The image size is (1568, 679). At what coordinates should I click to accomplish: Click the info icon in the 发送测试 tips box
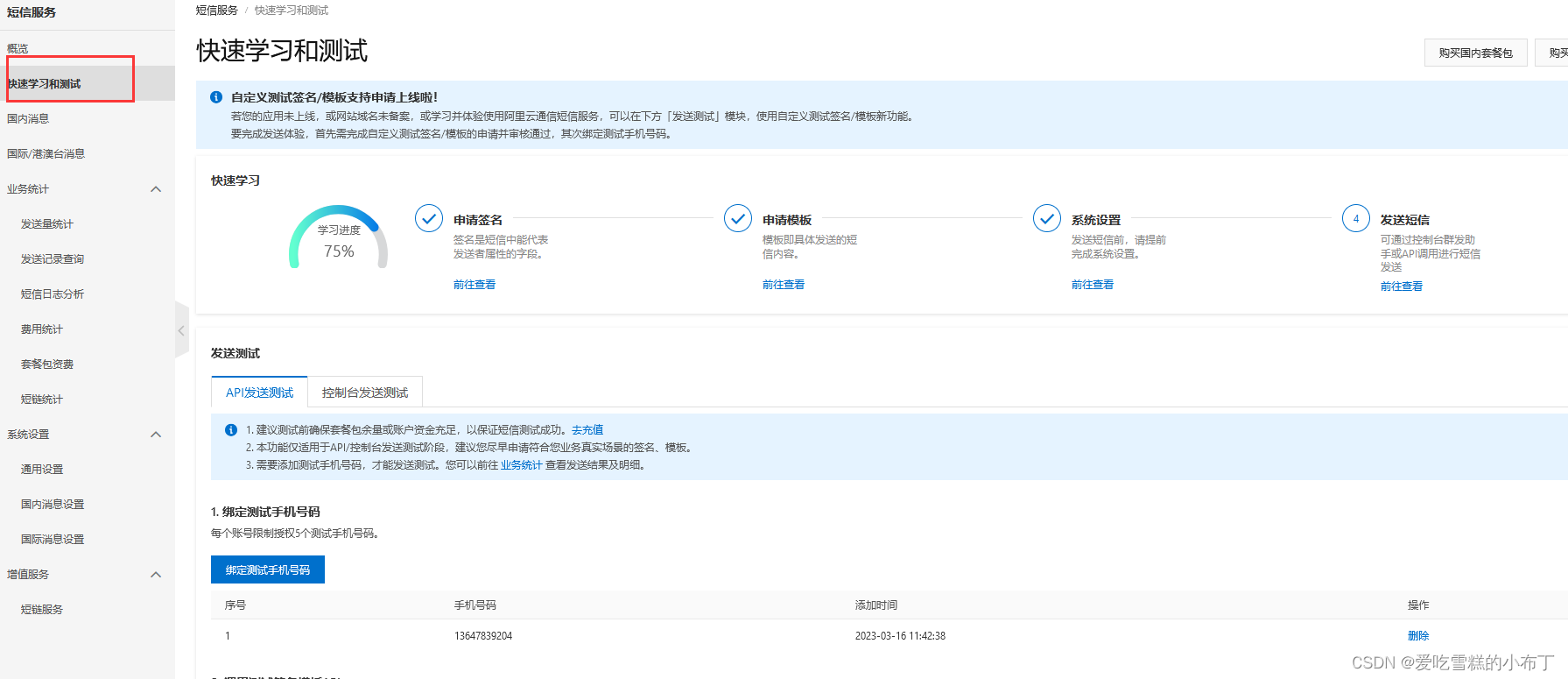(231, 430)
